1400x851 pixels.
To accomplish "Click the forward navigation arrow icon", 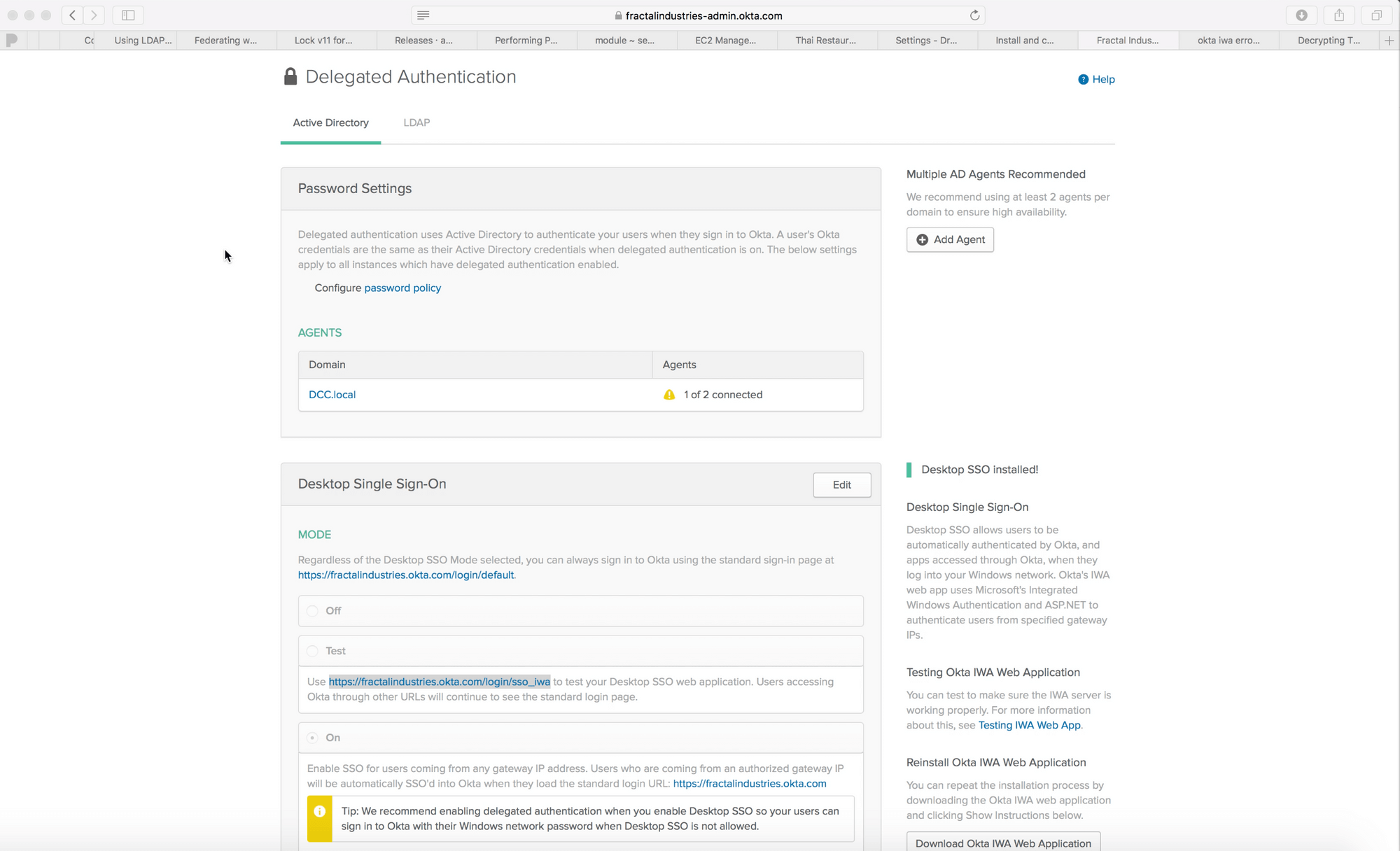I will [94, 14].
